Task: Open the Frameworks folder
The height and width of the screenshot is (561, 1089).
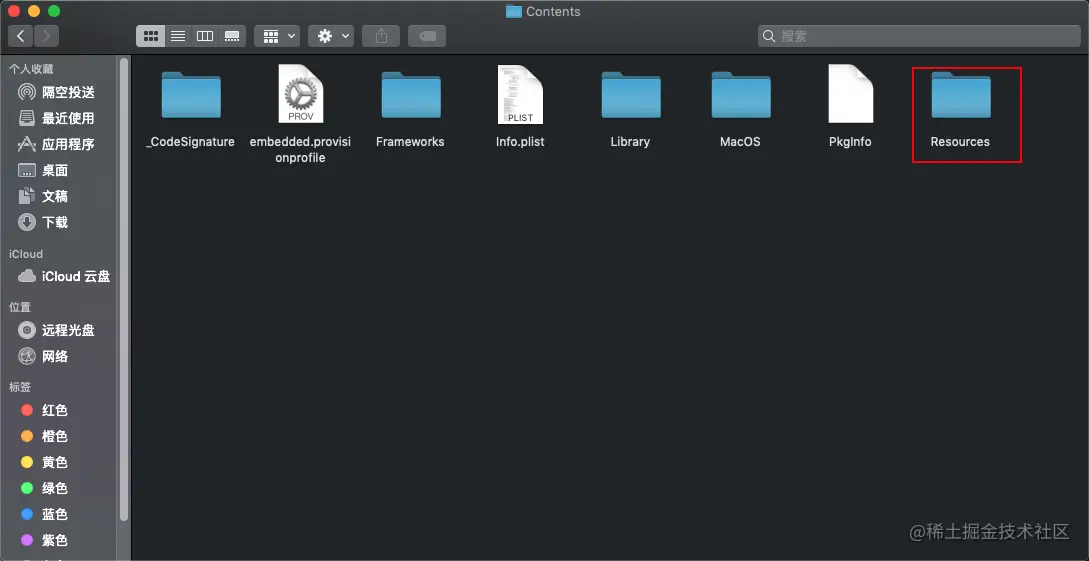Action: (410, 95)
